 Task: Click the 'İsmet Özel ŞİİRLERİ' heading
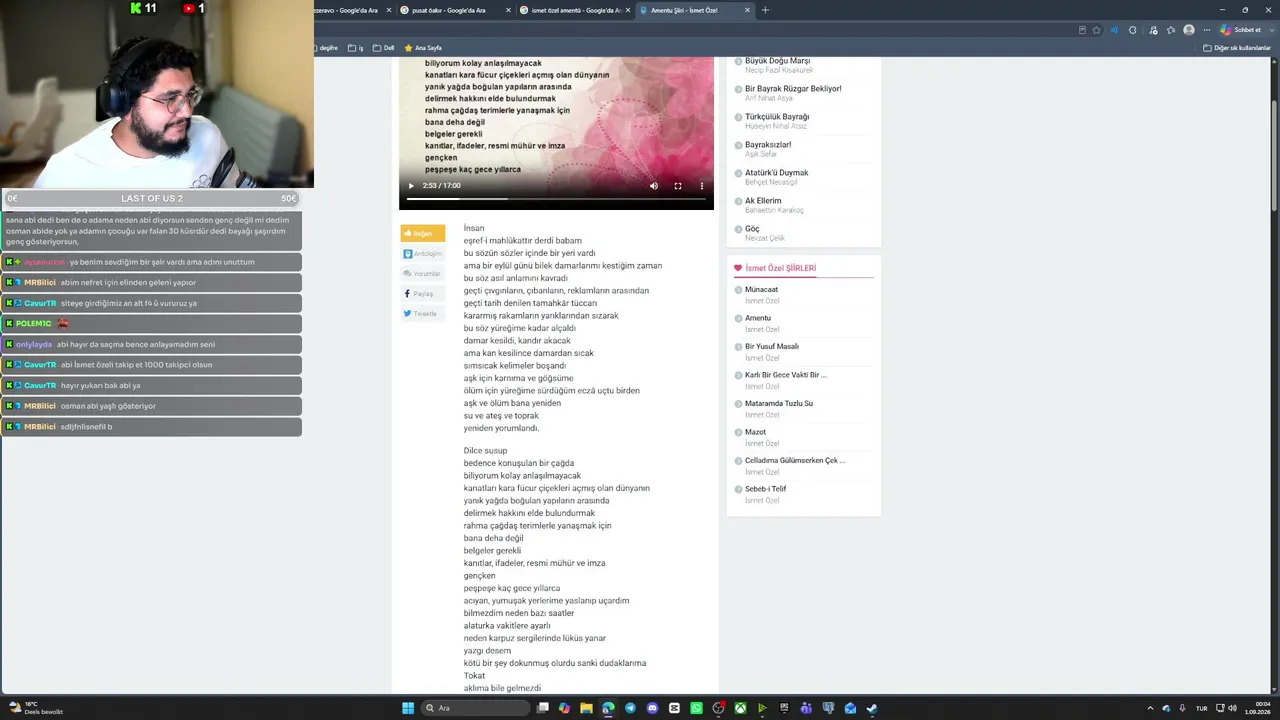(x=781, y=268)
